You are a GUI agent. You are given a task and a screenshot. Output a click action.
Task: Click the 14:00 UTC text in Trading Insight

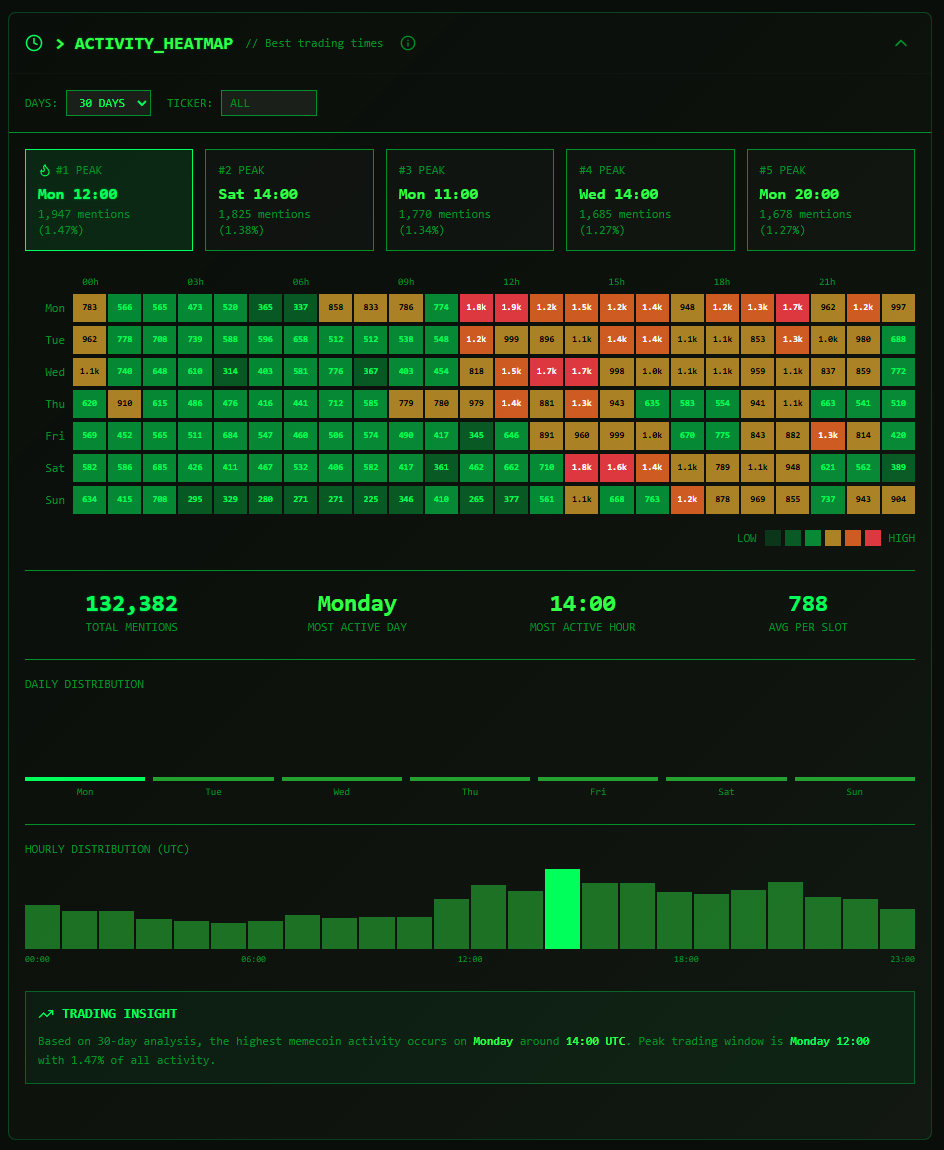click(x=596, y=1041)
